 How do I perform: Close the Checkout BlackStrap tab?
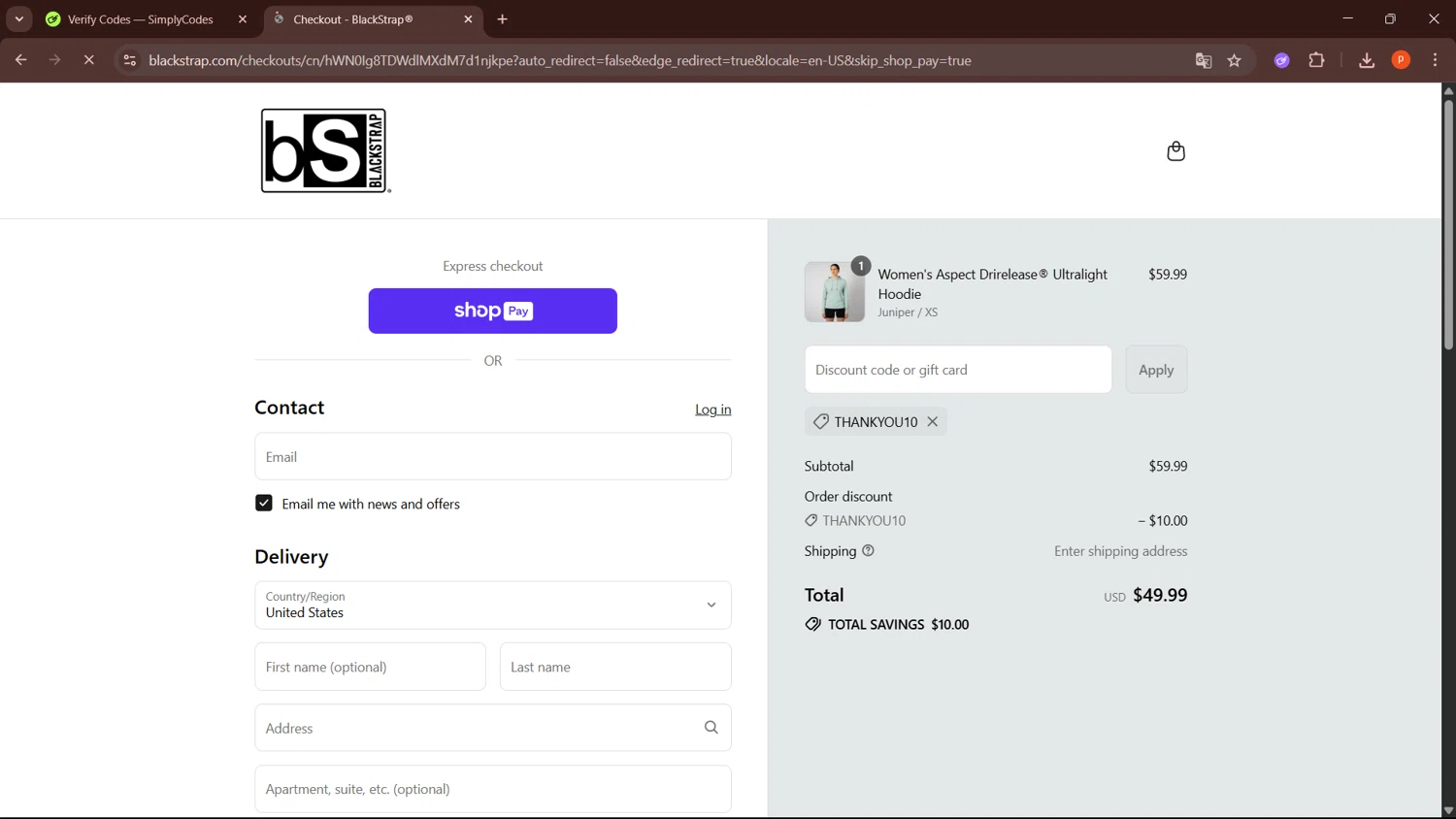468,19
